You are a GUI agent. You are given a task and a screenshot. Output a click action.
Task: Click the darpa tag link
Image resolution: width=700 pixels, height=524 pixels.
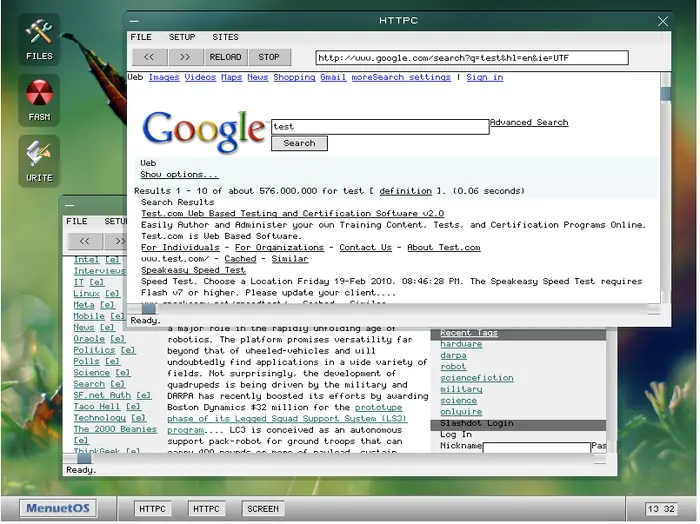coord(453,355)
